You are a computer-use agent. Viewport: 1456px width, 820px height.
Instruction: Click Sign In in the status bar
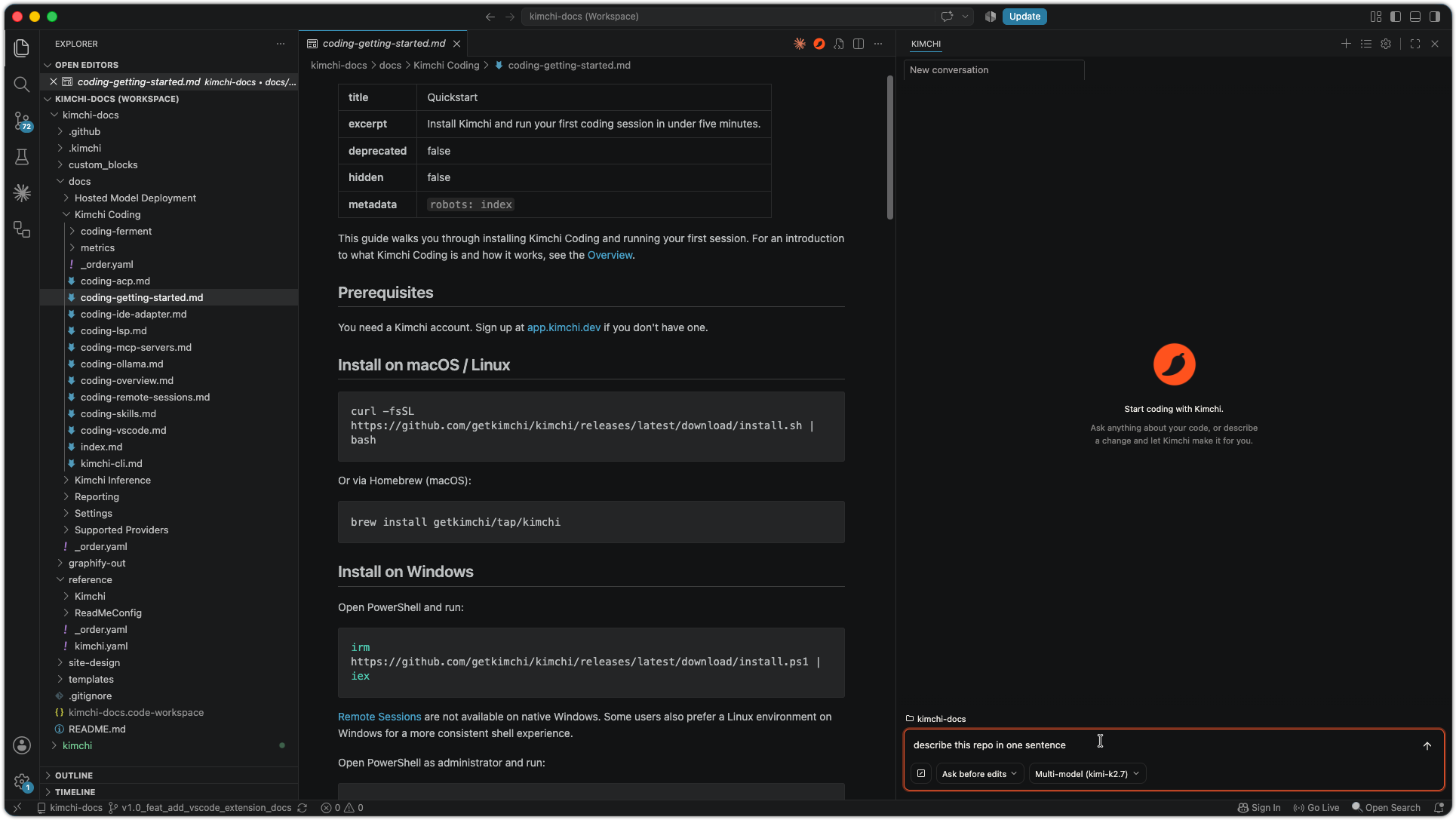[x=1259, y=808]
